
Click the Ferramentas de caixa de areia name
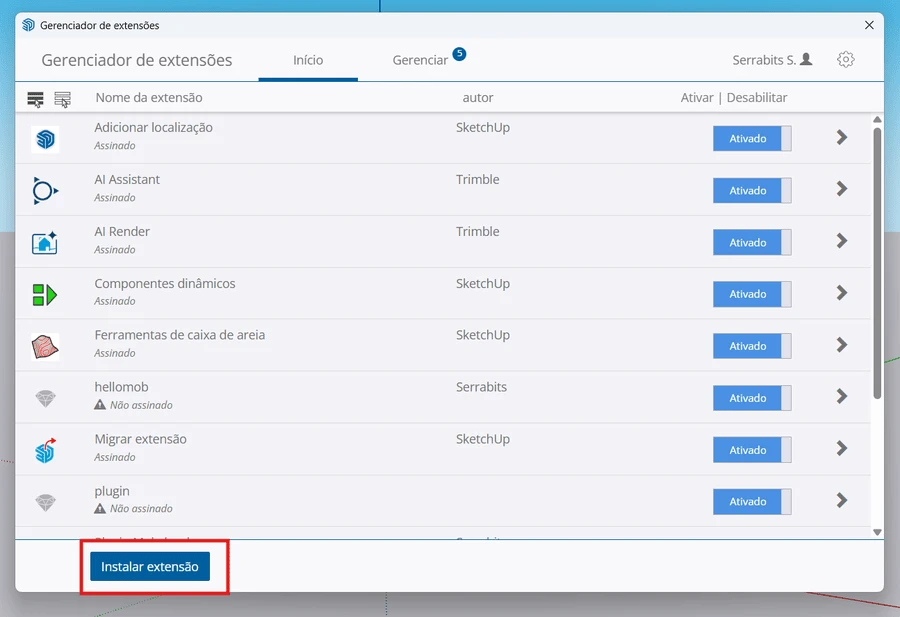point(180,335)
